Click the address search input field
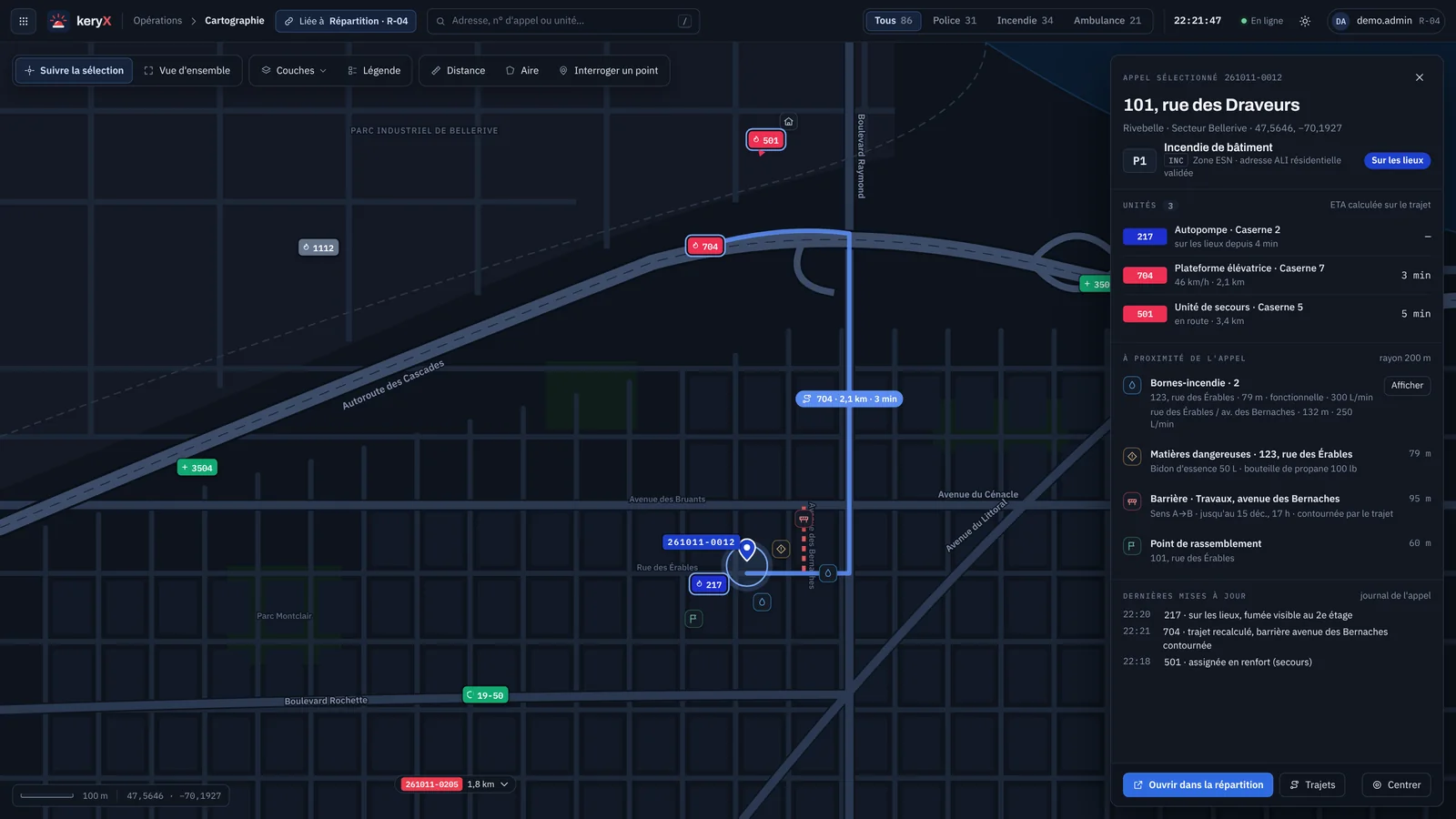The image size is (1456, 819). (x=563, y=21)
